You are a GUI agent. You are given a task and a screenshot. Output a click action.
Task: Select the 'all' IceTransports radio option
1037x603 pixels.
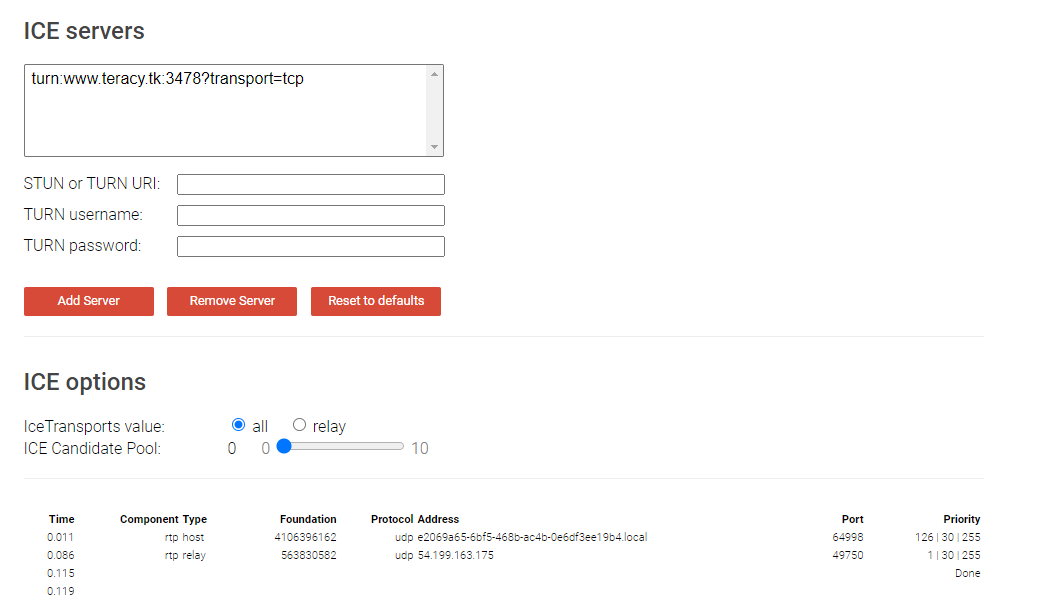(239, 424)
